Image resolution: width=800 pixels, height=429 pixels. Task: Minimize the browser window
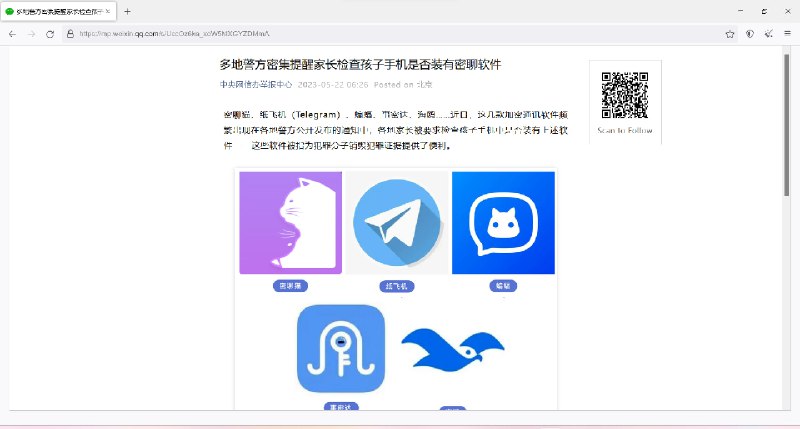740,11
